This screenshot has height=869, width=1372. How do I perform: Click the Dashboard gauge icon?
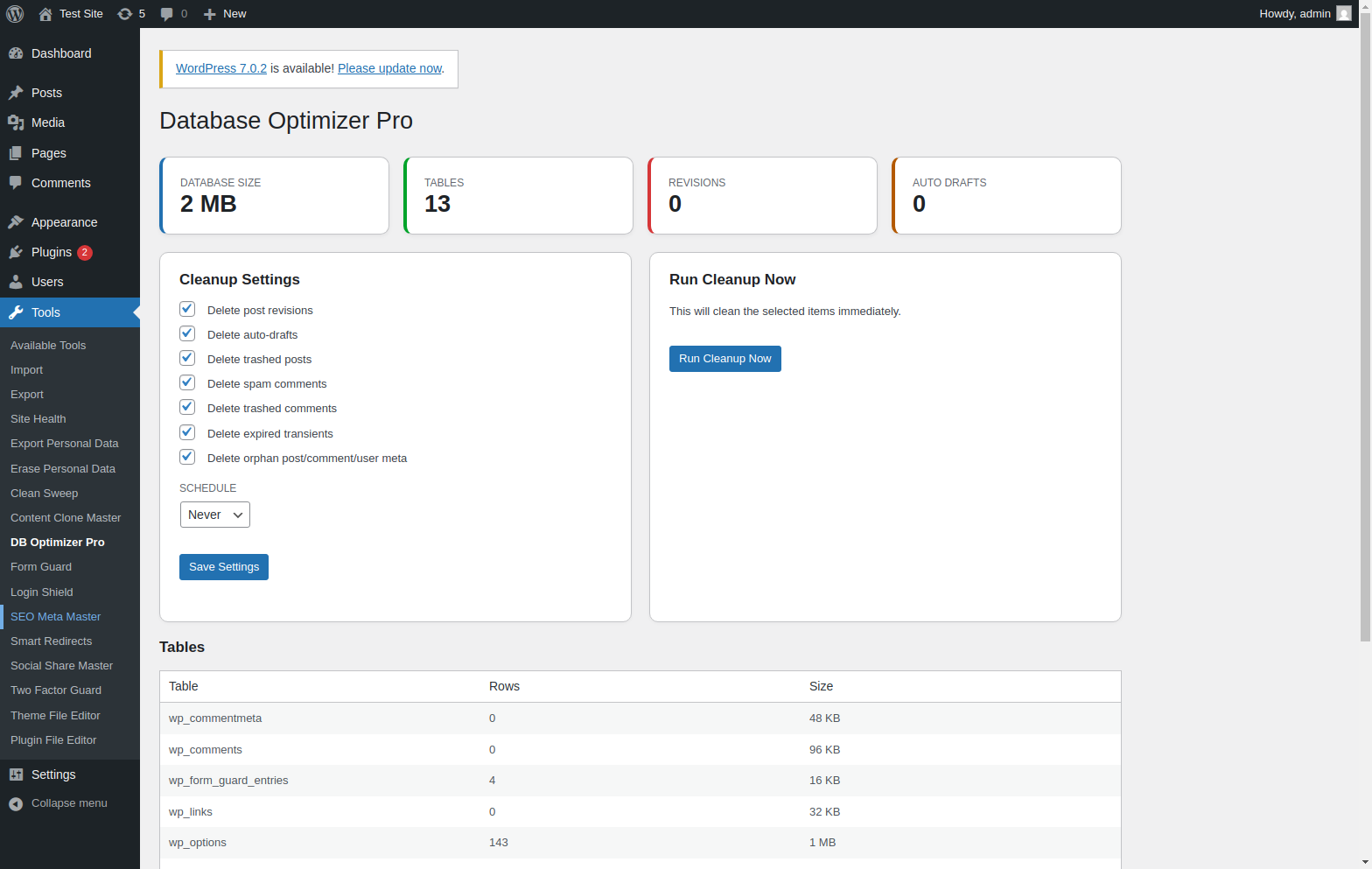coord(16,53)
